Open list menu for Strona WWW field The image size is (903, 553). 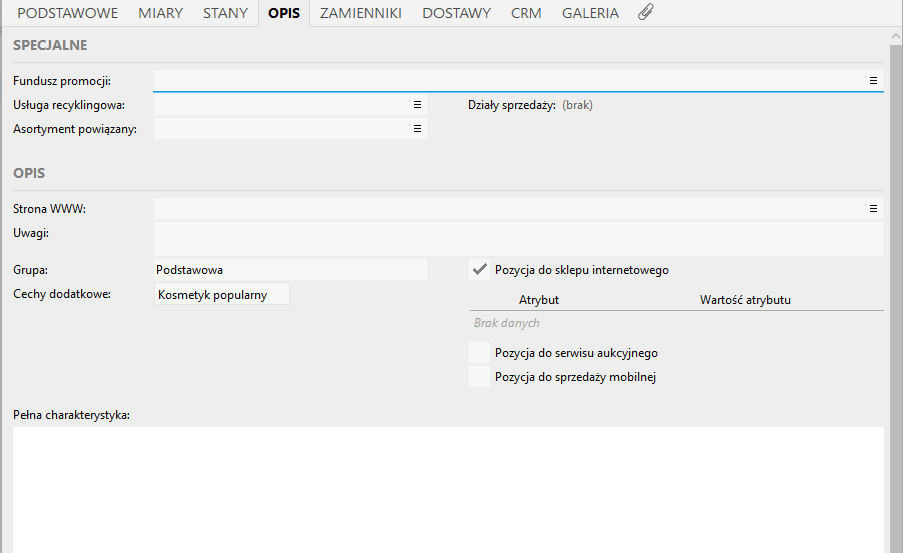click(x=873, y=209)
